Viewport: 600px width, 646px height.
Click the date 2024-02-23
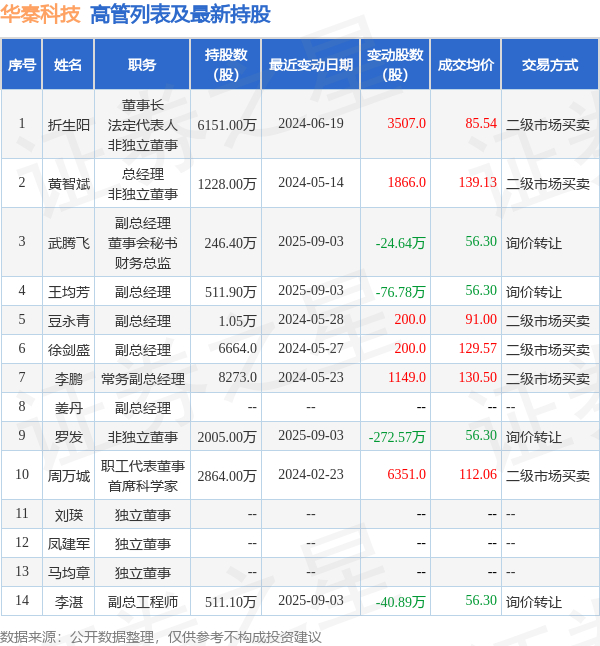coord(311,474)
